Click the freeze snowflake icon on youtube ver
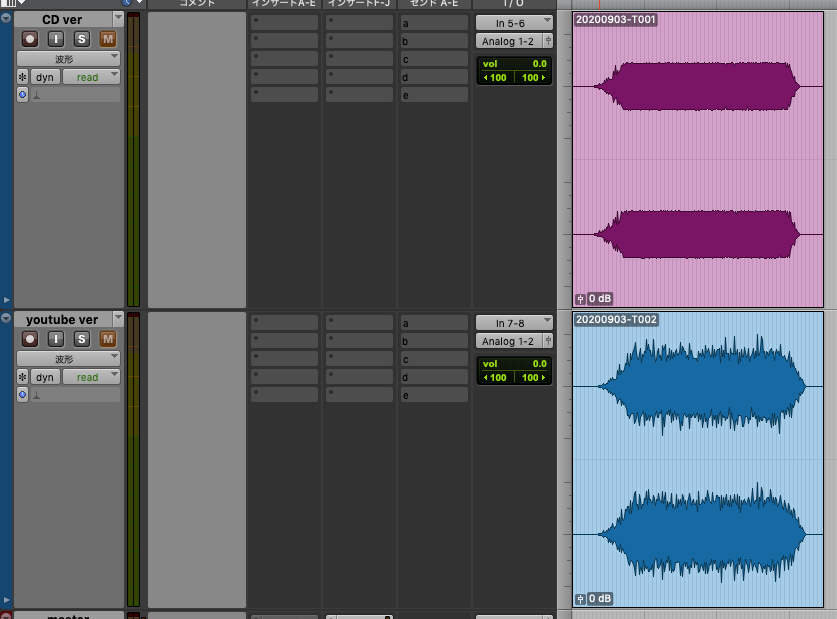837x619 pixels. (x=22, y=377)
